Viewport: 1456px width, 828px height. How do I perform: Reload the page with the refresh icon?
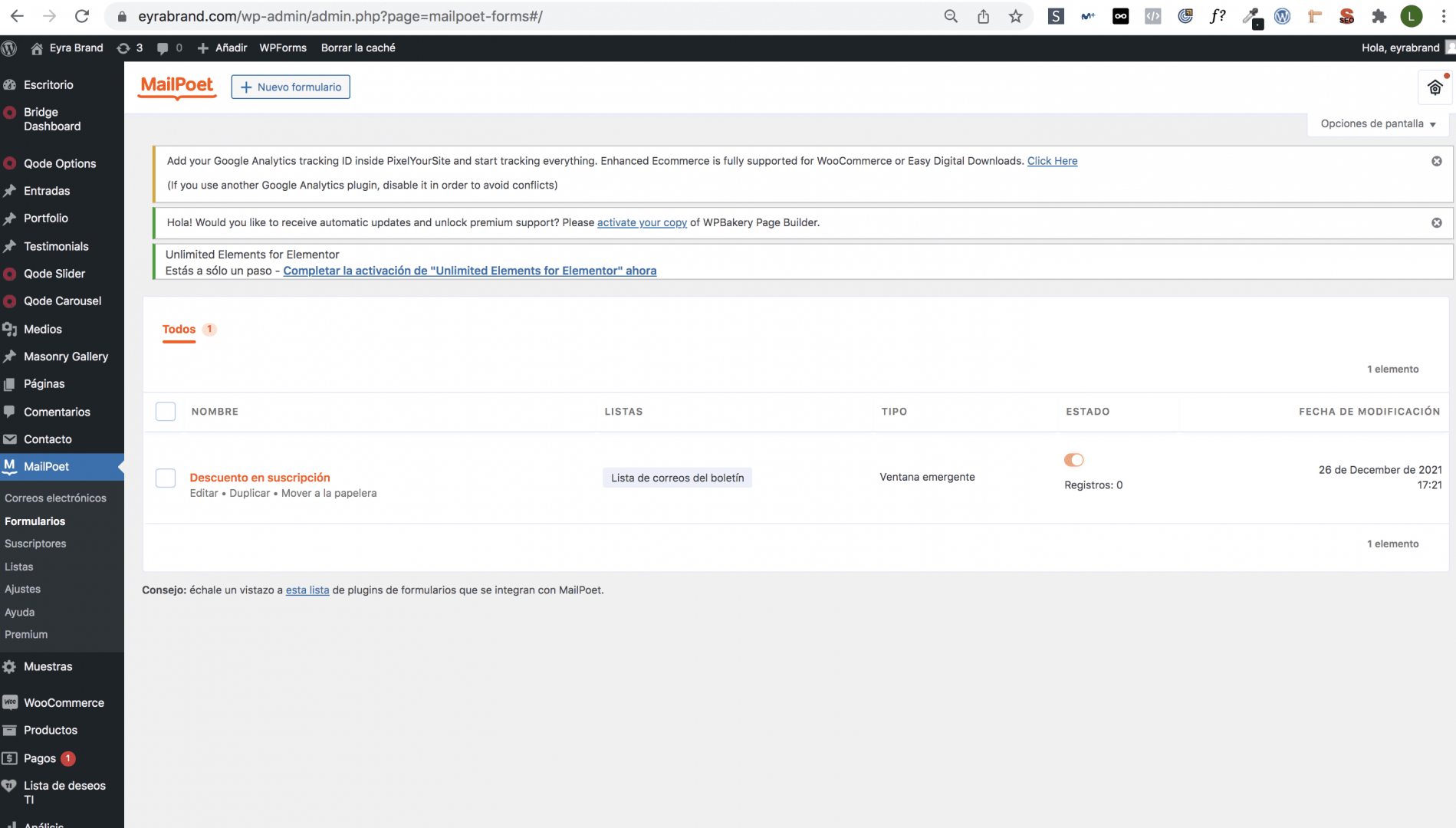pos(82,16)
